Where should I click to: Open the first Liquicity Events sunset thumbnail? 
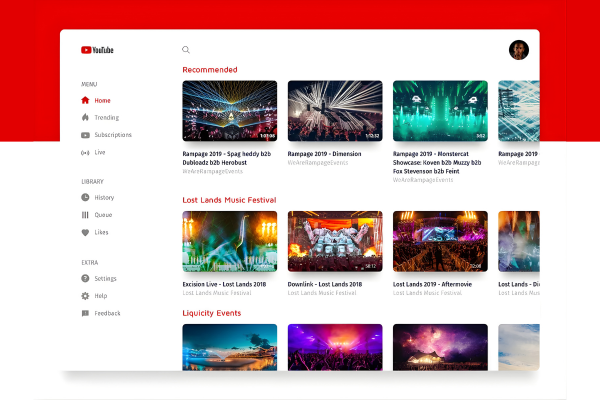pyautogui.click(x=230, y=347)
